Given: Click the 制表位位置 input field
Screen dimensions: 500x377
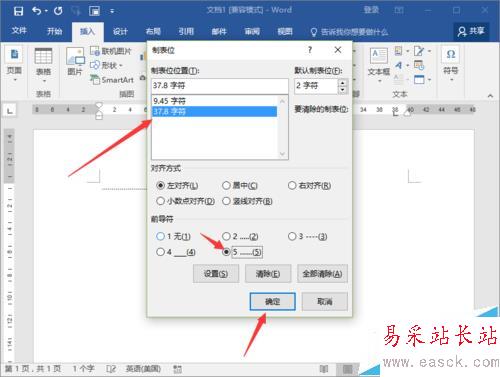Looking at the screenshot, I should click(219, 86).
